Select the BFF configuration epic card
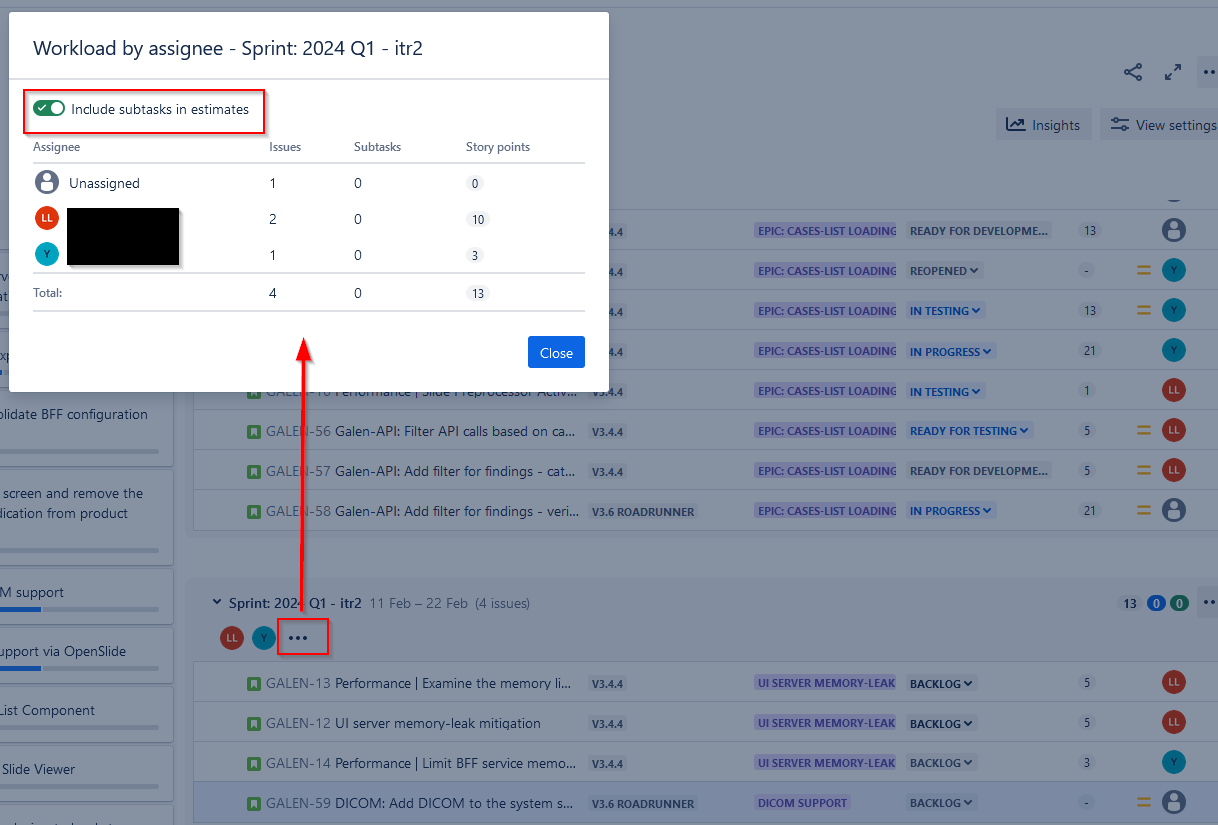 (x=87, y=430)
